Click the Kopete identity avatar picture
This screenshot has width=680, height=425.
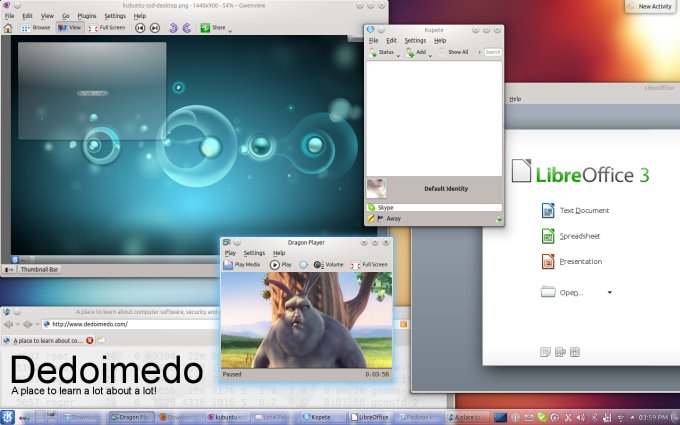tap(376, 188)
